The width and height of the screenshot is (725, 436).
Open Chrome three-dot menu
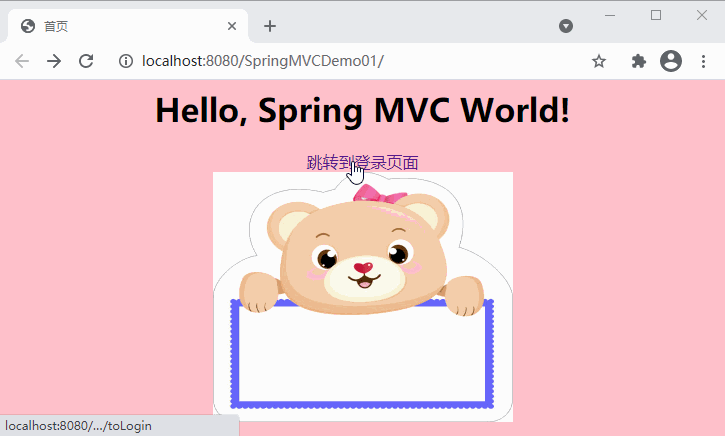(x=703, y=61)
